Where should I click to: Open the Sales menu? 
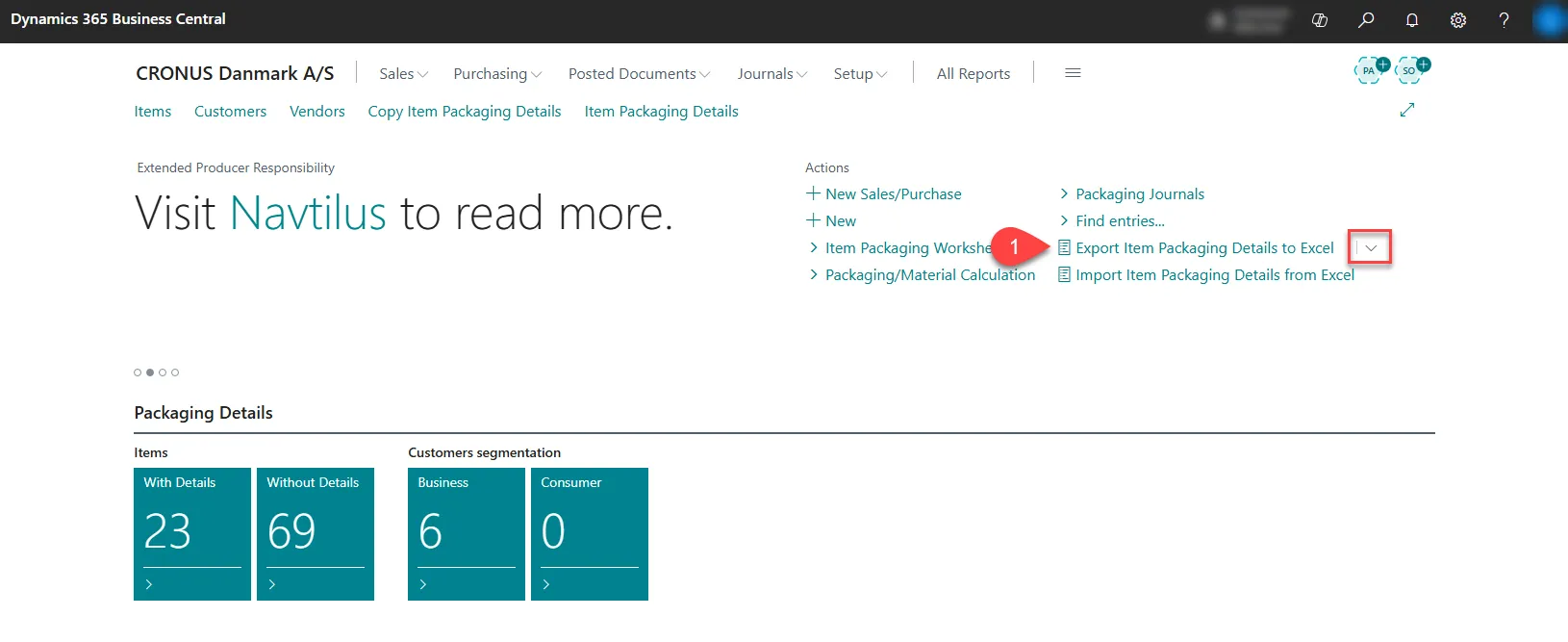[404, 74]
